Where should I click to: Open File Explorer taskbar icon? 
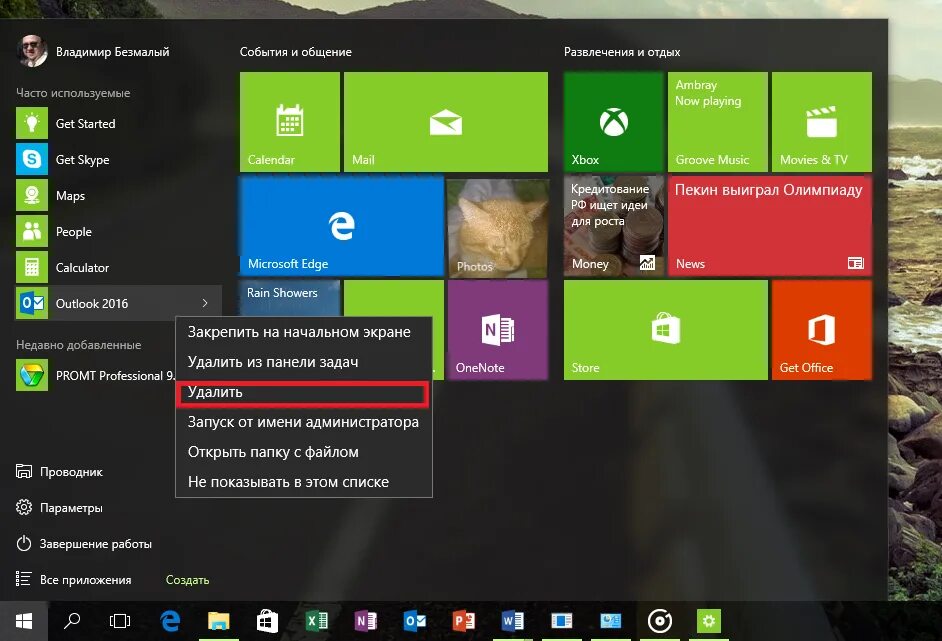pos(219,621)
